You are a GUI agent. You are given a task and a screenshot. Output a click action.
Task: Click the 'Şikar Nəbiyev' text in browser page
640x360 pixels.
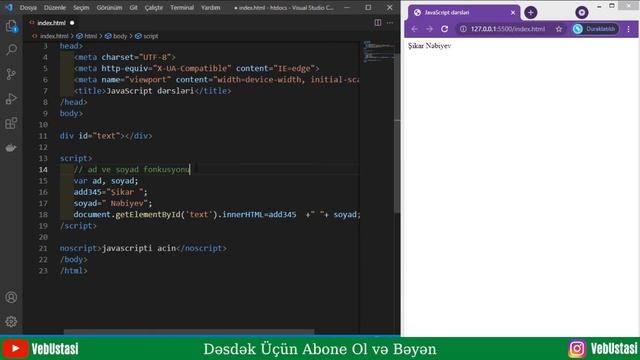[x=429, y=46]
